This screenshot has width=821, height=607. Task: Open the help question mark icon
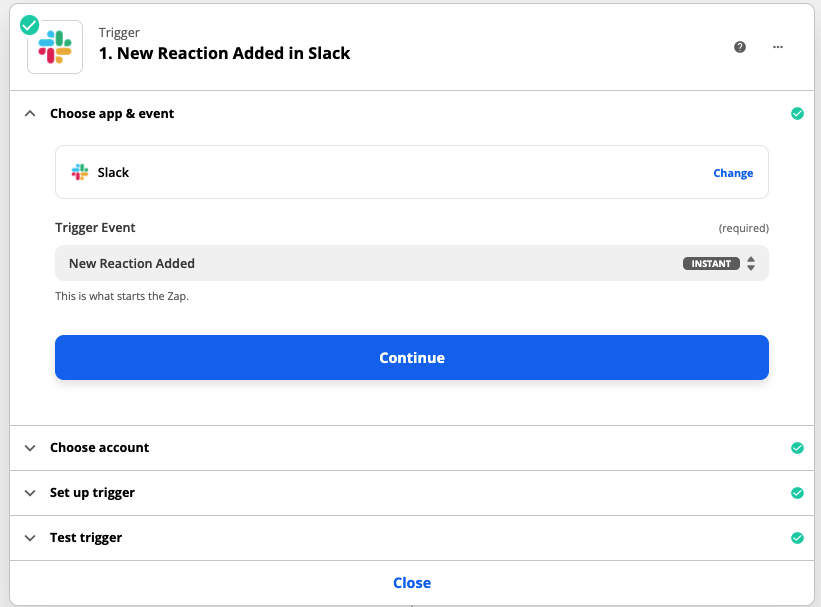[740, 47]
